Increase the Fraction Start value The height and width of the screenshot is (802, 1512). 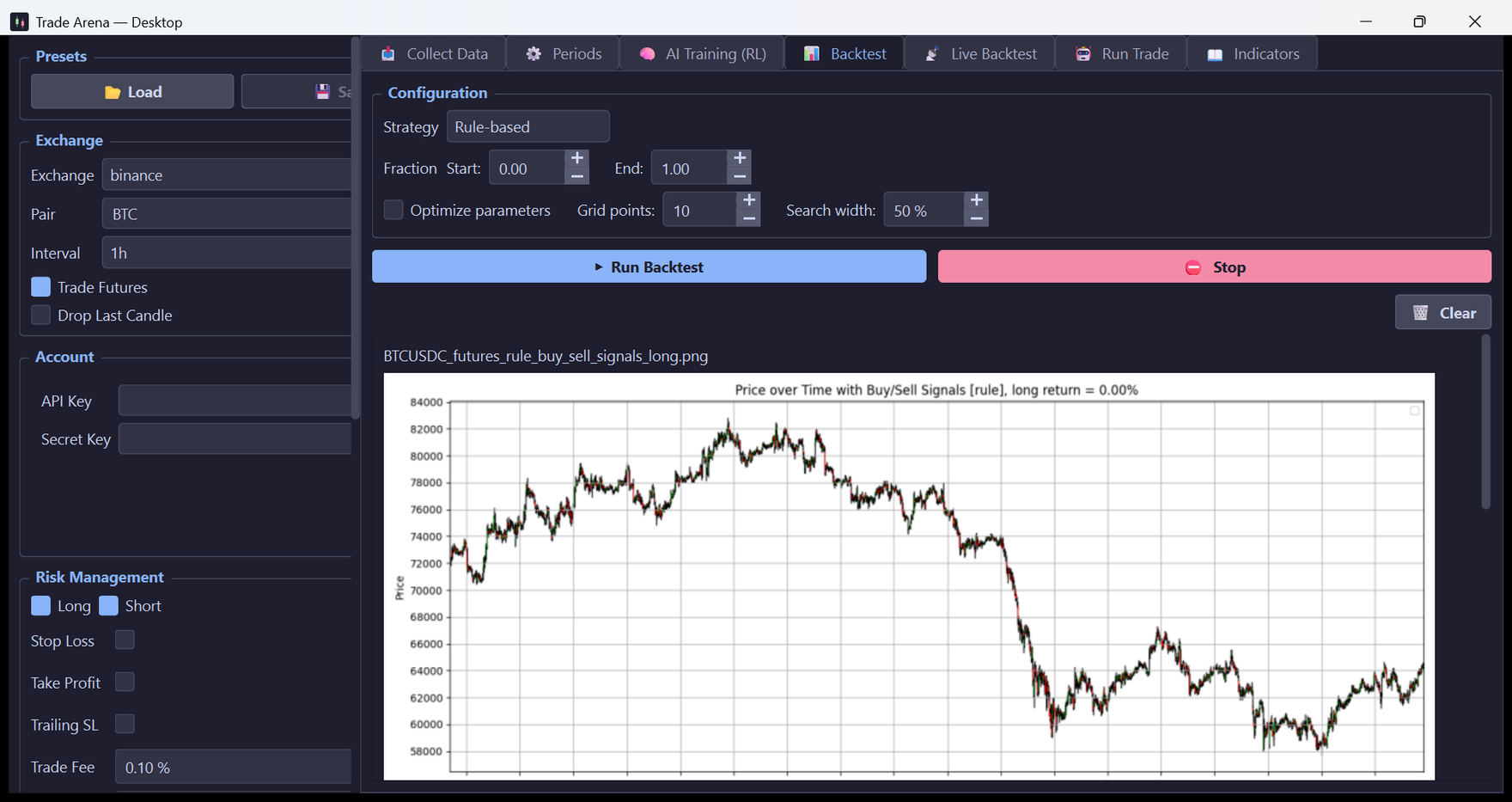pos(577,158)
